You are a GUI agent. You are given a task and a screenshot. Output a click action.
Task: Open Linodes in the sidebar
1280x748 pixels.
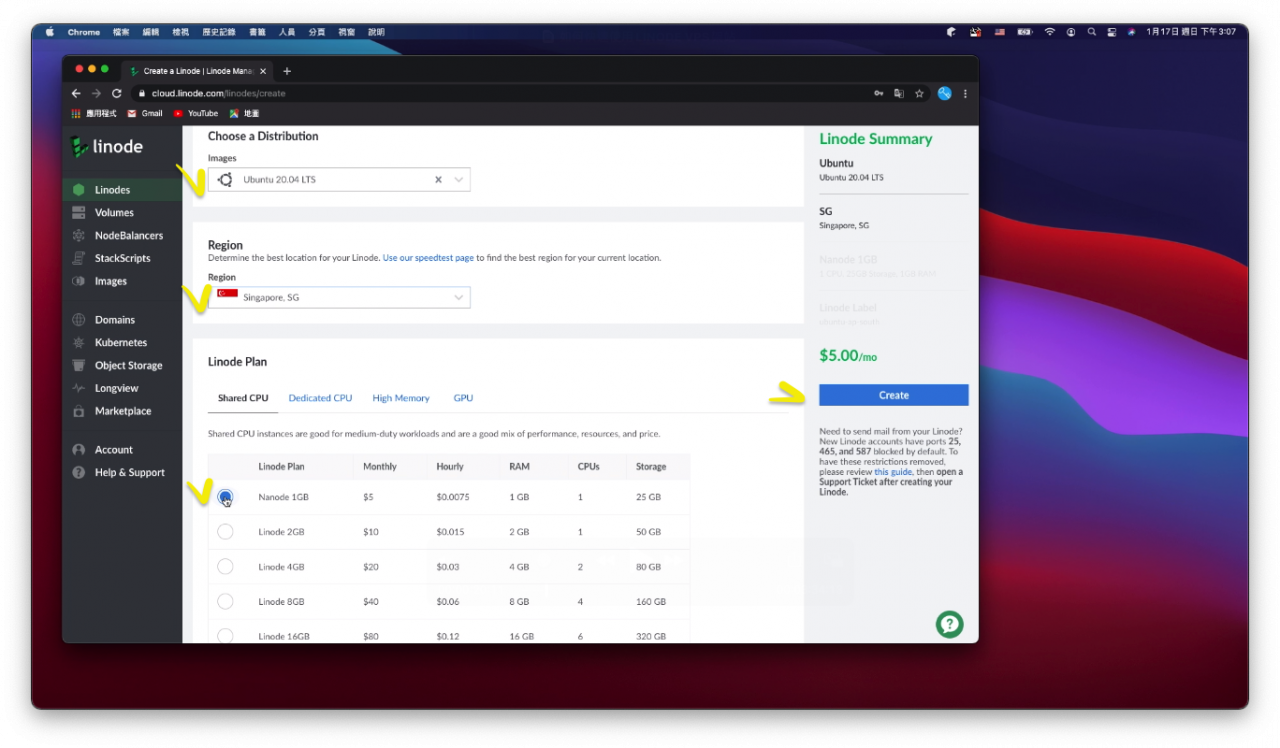(x=112, y=190)
